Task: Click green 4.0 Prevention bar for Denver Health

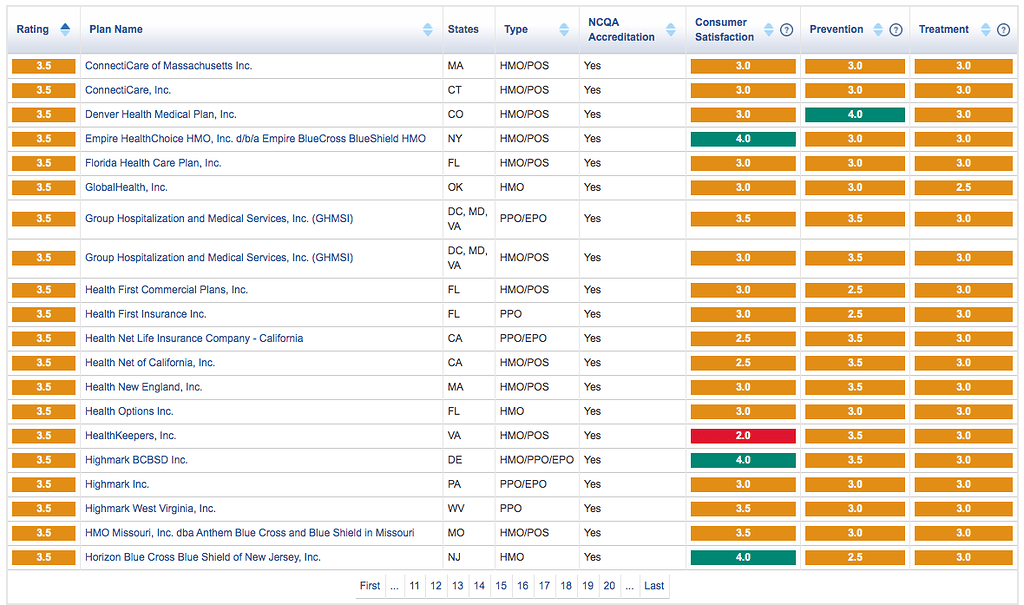Action: click(x=855, y=115)
